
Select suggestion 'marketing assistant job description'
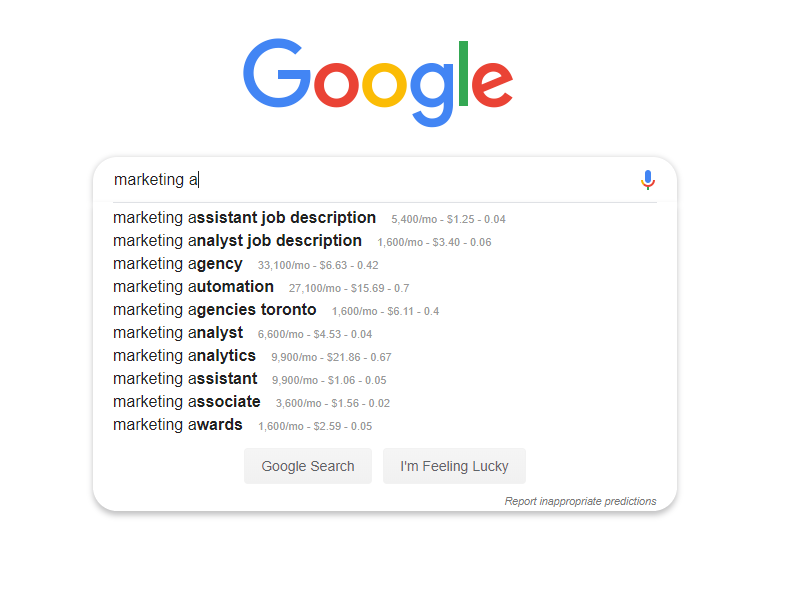[x=244, y=218]
